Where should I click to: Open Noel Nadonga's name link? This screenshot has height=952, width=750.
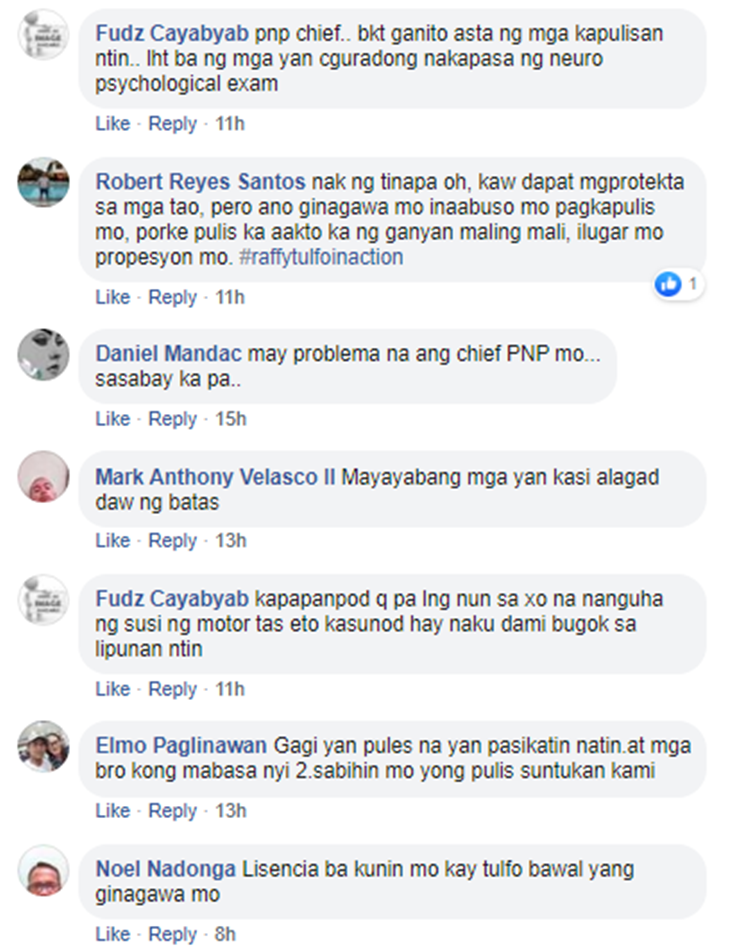[165, 869]
